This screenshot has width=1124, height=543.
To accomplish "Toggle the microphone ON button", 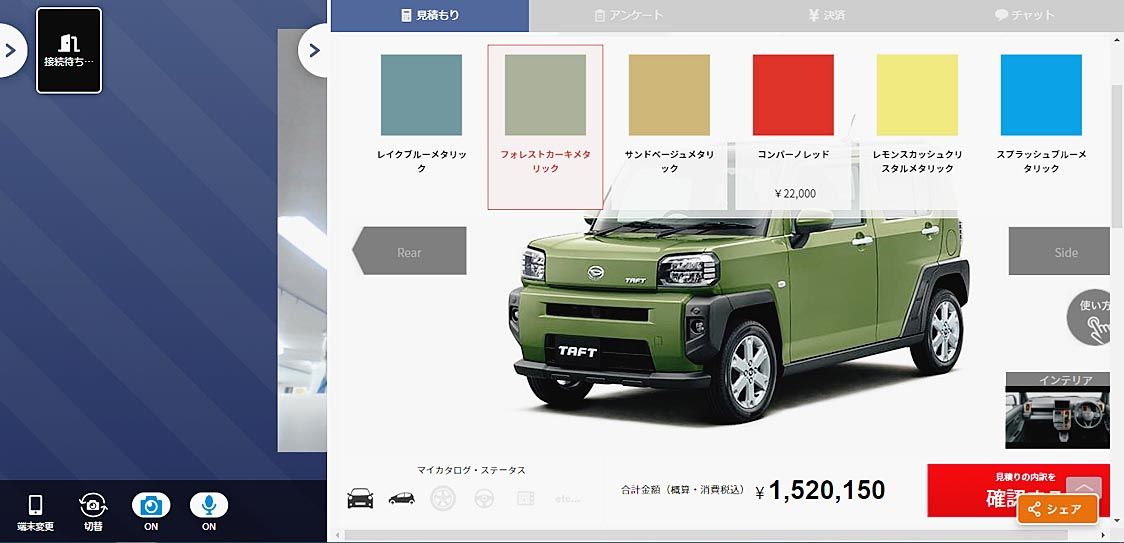I will (x=209, y=511).
